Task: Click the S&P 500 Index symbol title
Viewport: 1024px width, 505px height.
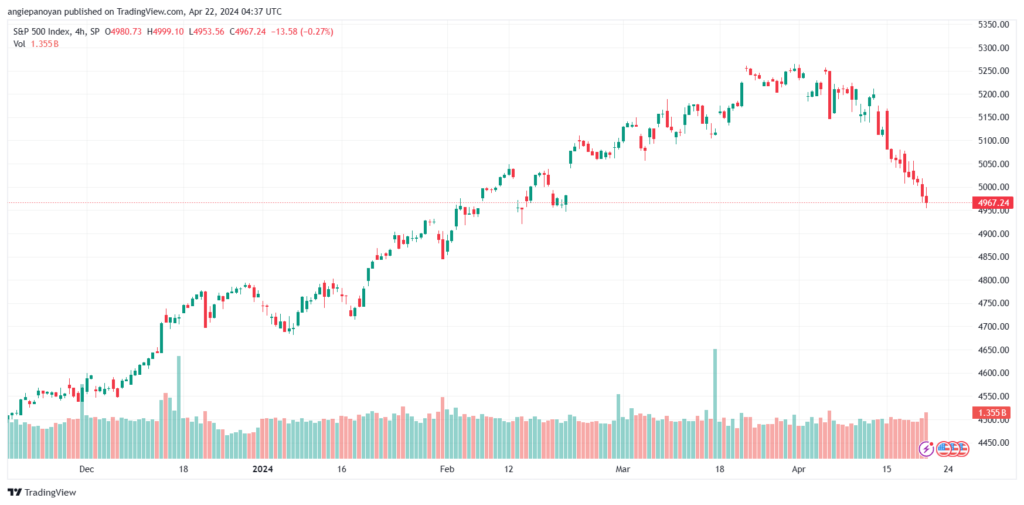Action: click(x=39, y=31)
